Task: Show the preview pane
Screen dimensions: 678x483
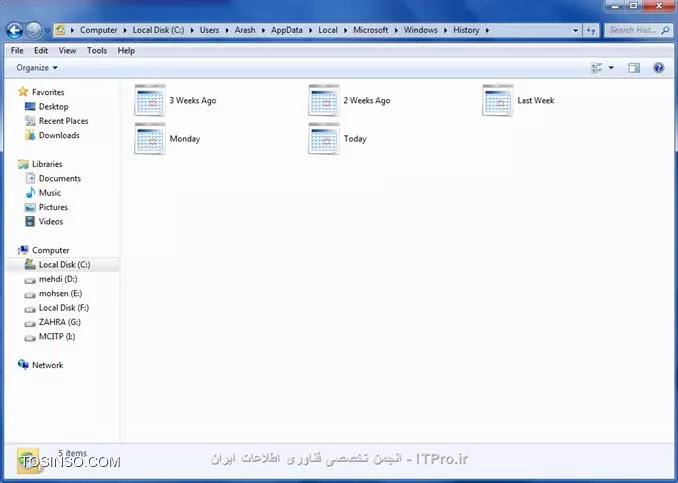Action: coord(634,68)
